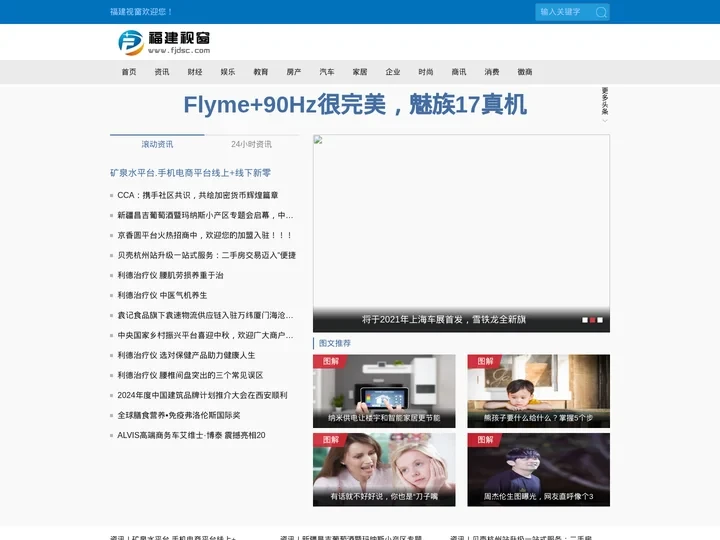Open the CCA 携手社区共识 article

pos(198,195)
